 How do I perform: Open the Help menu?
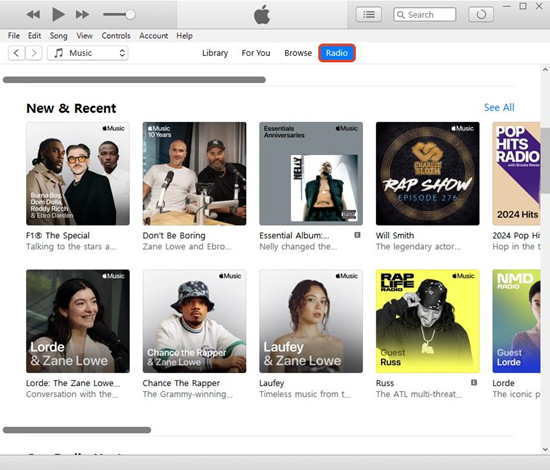tap(184, 36)
